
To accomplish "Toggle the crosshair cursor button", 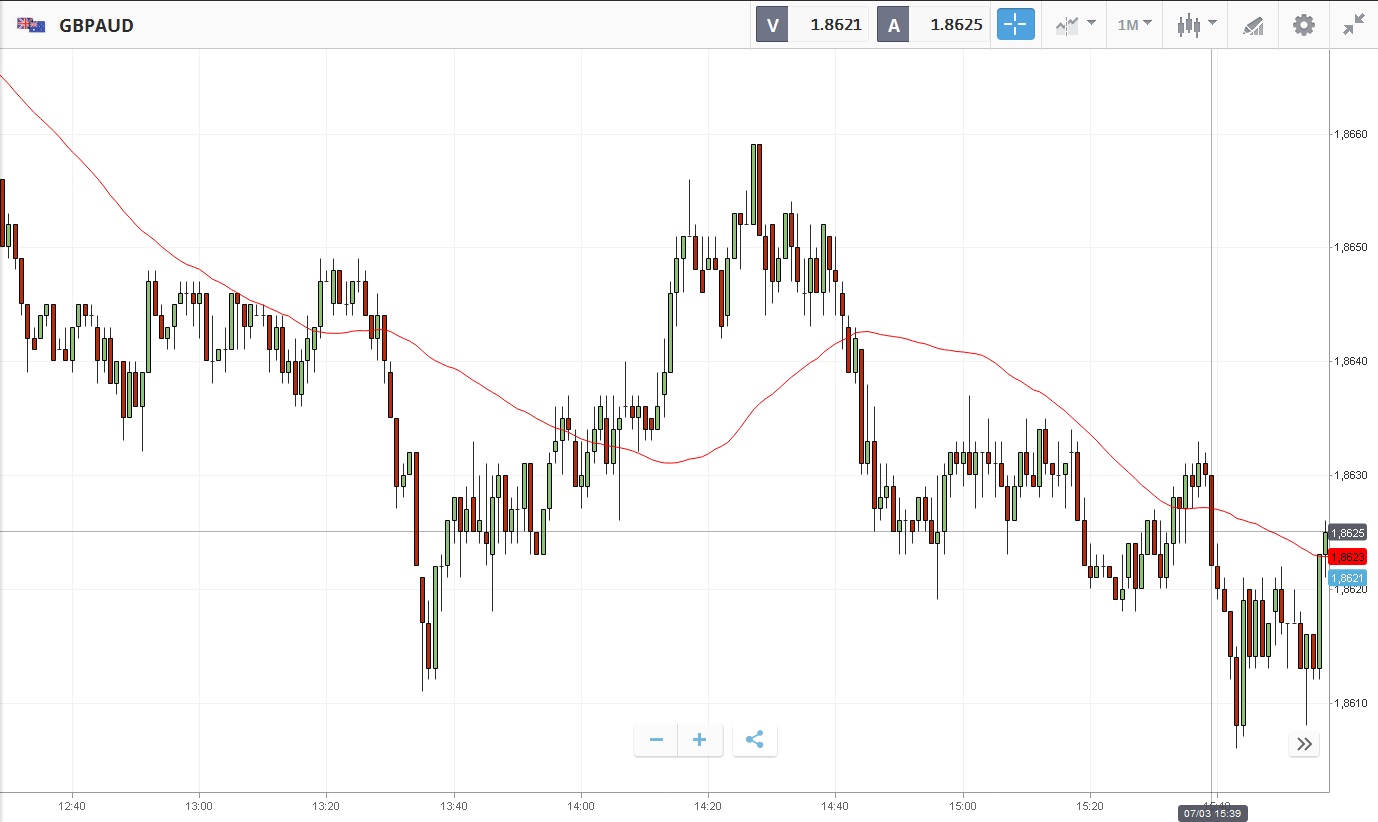I will pos(1015,25).
